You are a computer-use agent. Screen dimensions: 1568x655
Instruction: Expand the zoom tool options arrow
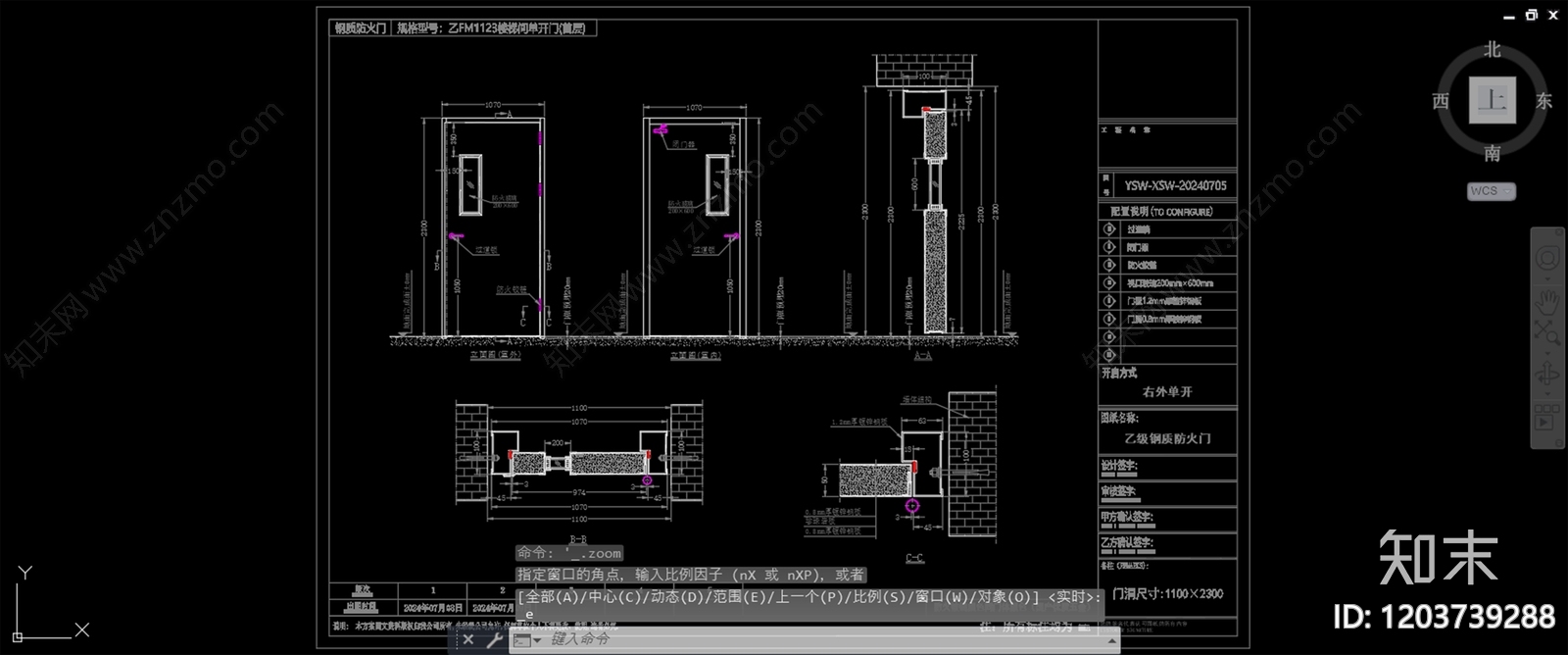tap(1547, 353)
